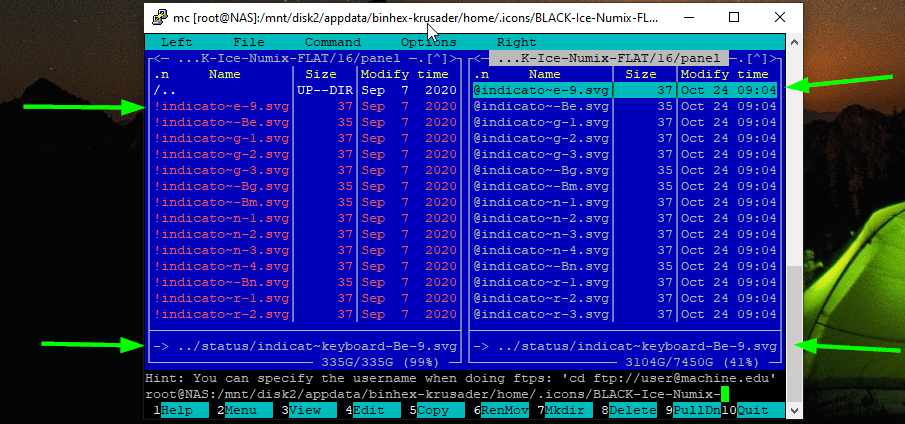
Task: Select !indicato~g-2.svg in the left panel
Action: [x=305, y=155]
